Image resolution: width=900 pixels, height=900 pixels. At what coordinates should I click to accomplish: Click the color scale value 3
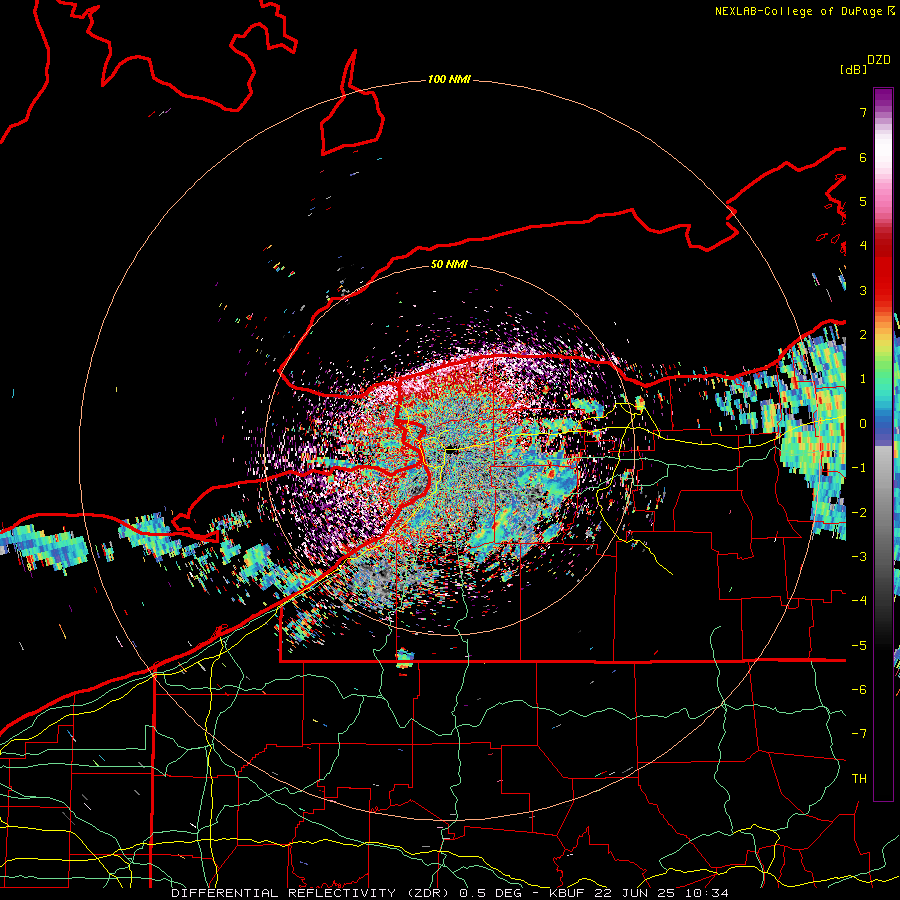pyautogui.click(x=863, y=290)
